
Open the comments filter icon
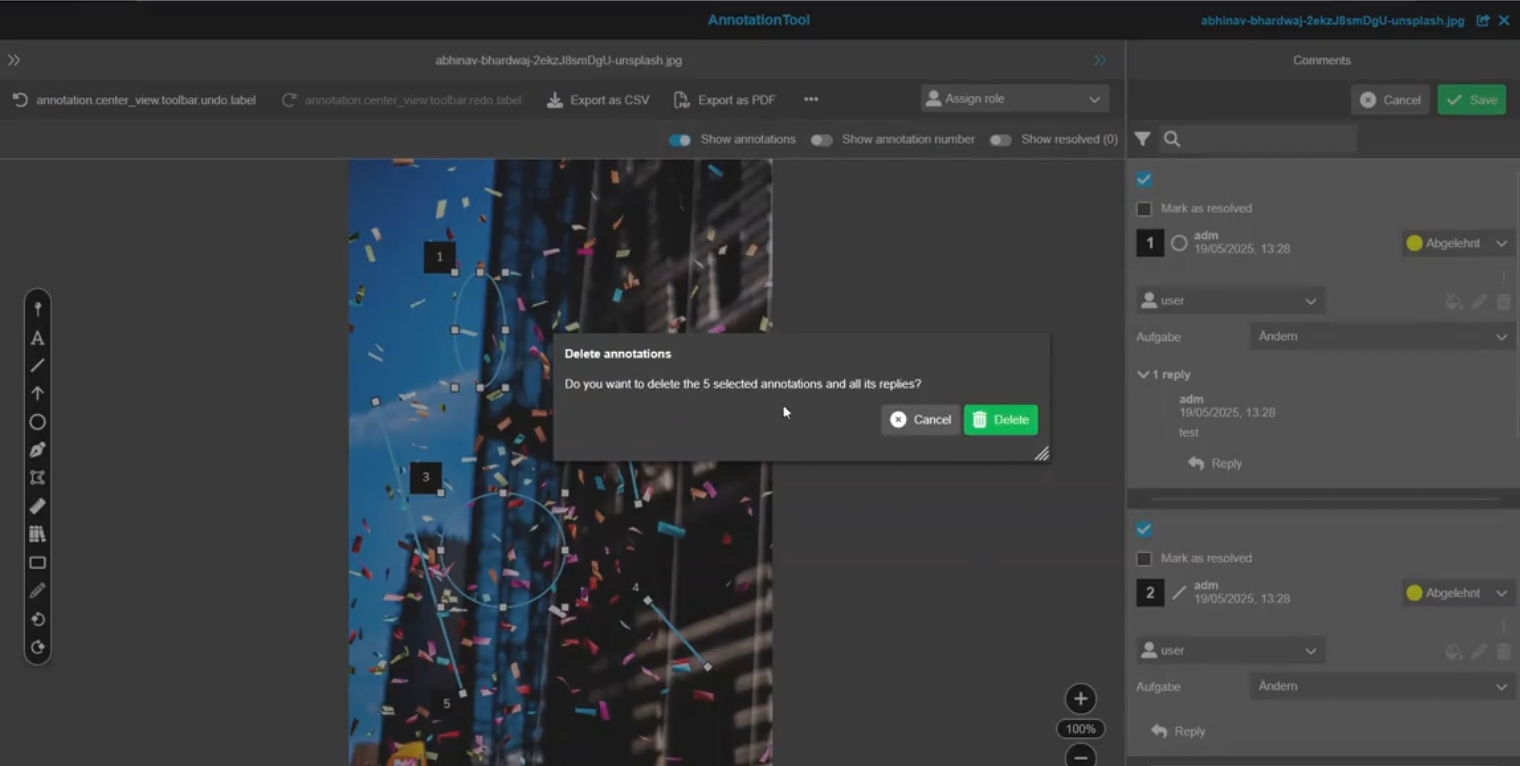click(1142, 139)
